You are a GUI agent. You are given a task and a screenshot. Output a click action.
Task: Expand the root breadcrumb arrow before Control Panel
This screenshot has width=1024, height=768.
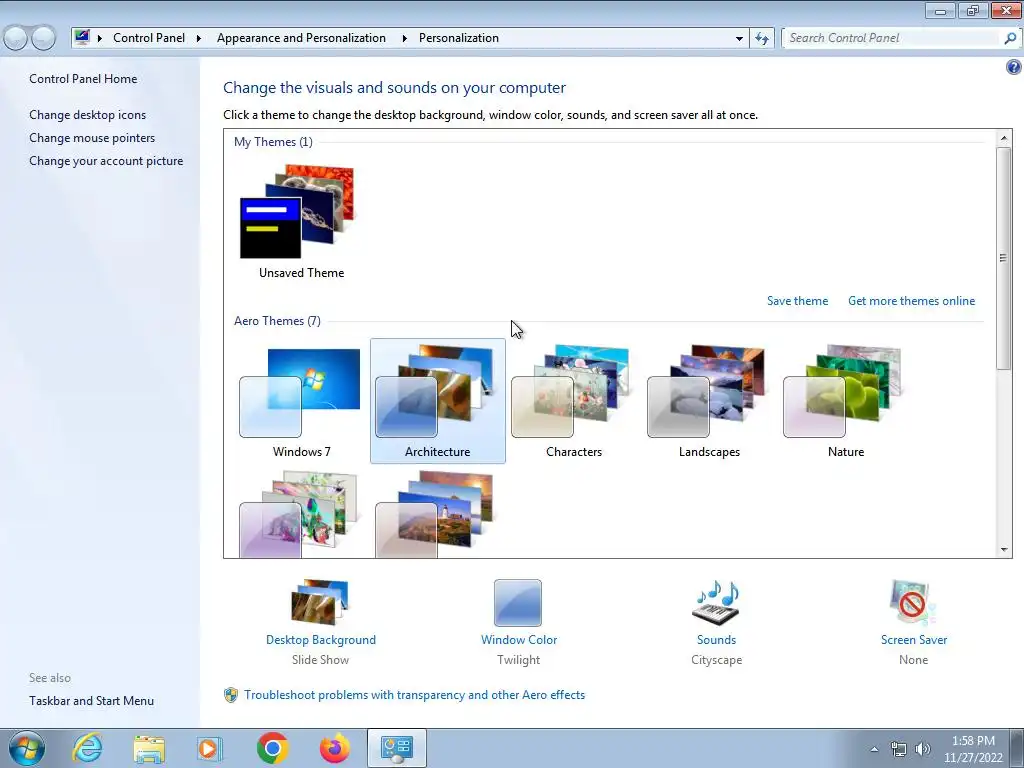tap(100, 38)
